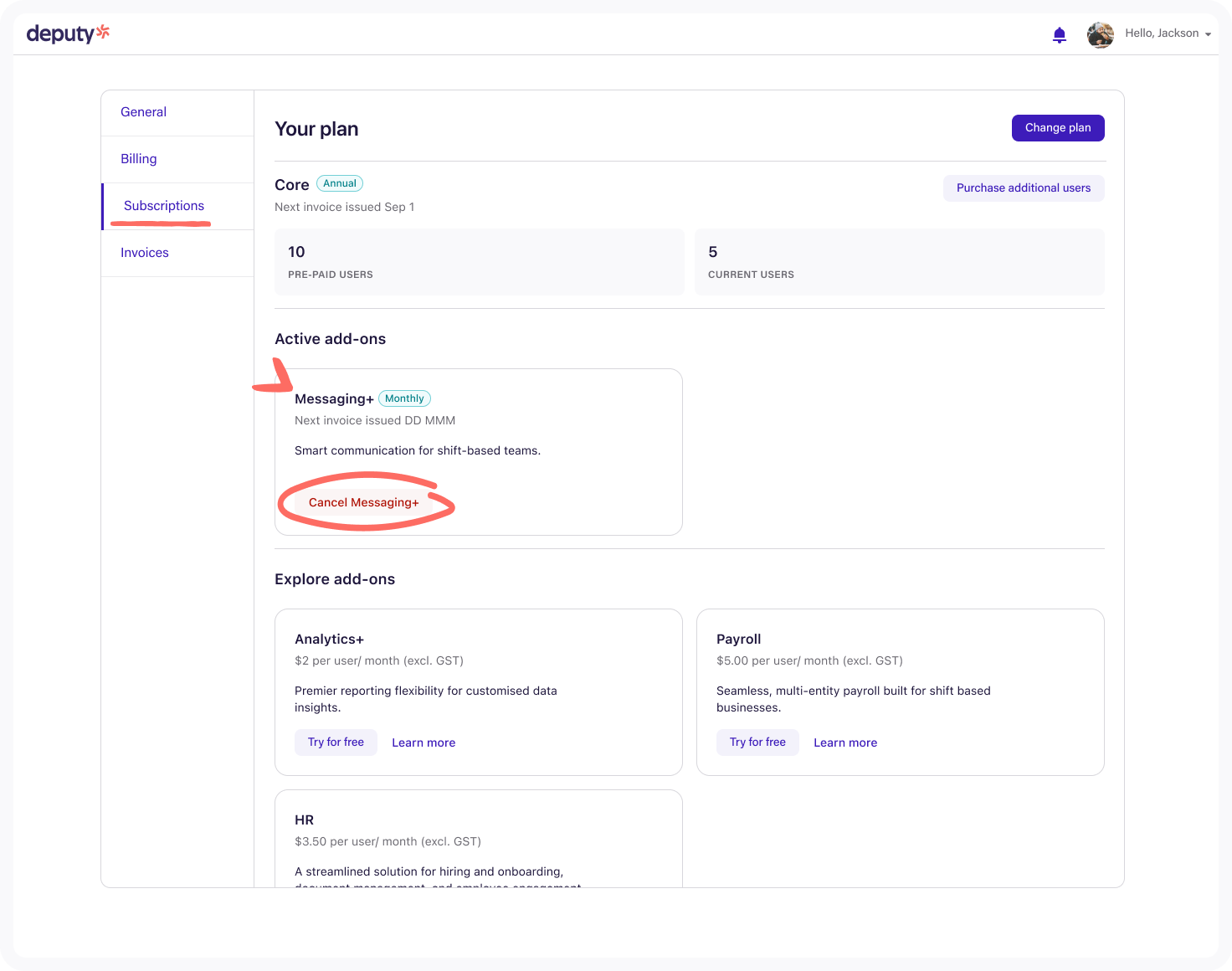Click the Annual badge beside Core

coord(340,183)
